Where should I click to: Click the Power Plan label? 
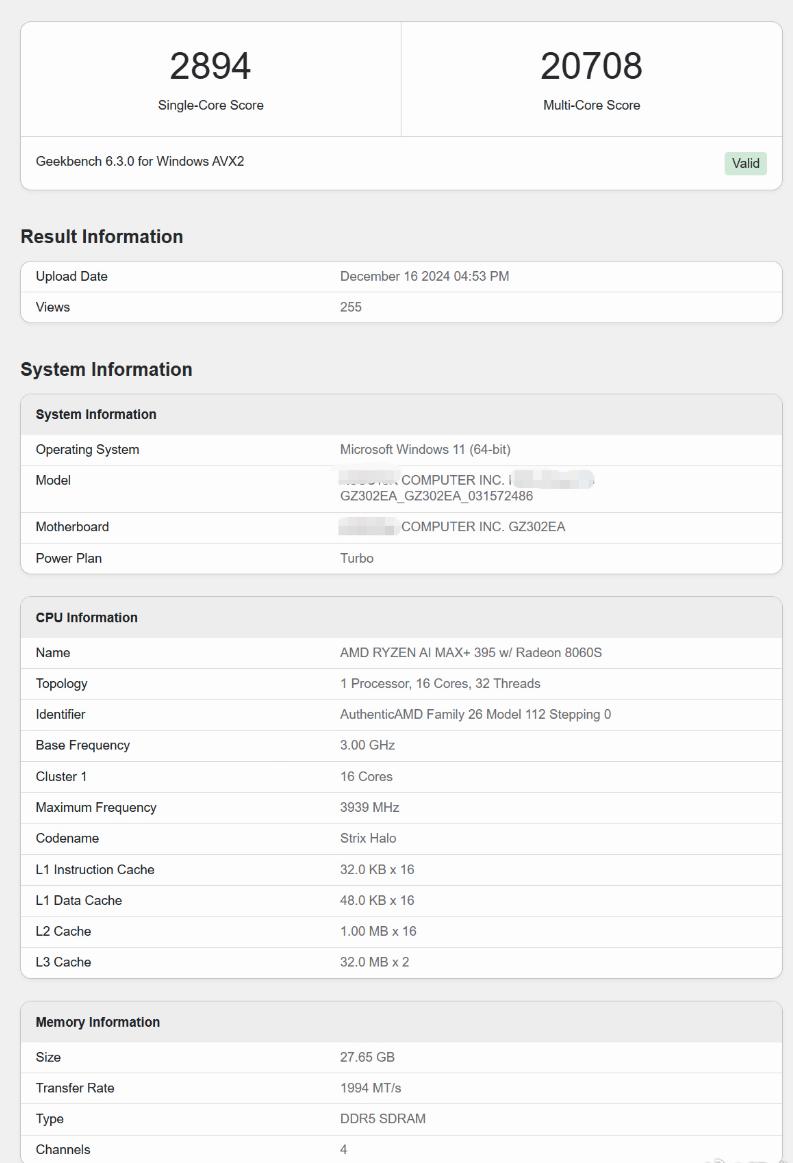68,558
